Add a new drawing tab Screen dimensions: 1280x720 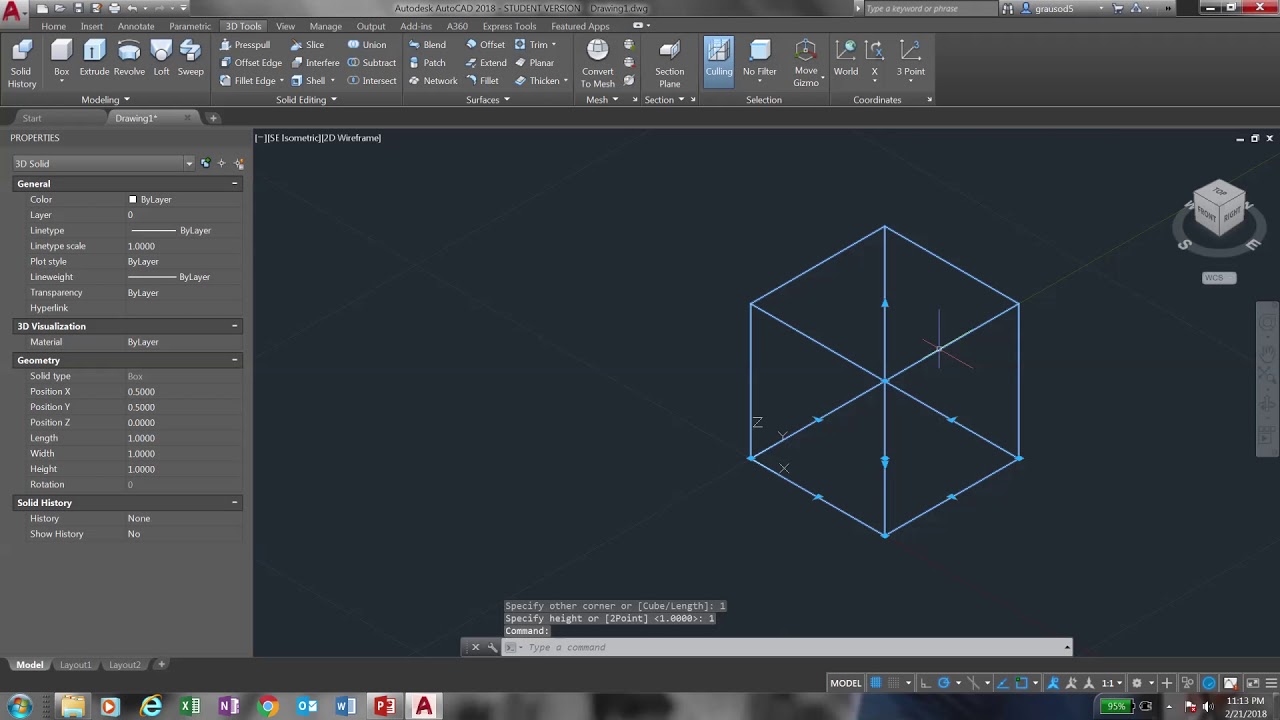click(x=213, y=118)
